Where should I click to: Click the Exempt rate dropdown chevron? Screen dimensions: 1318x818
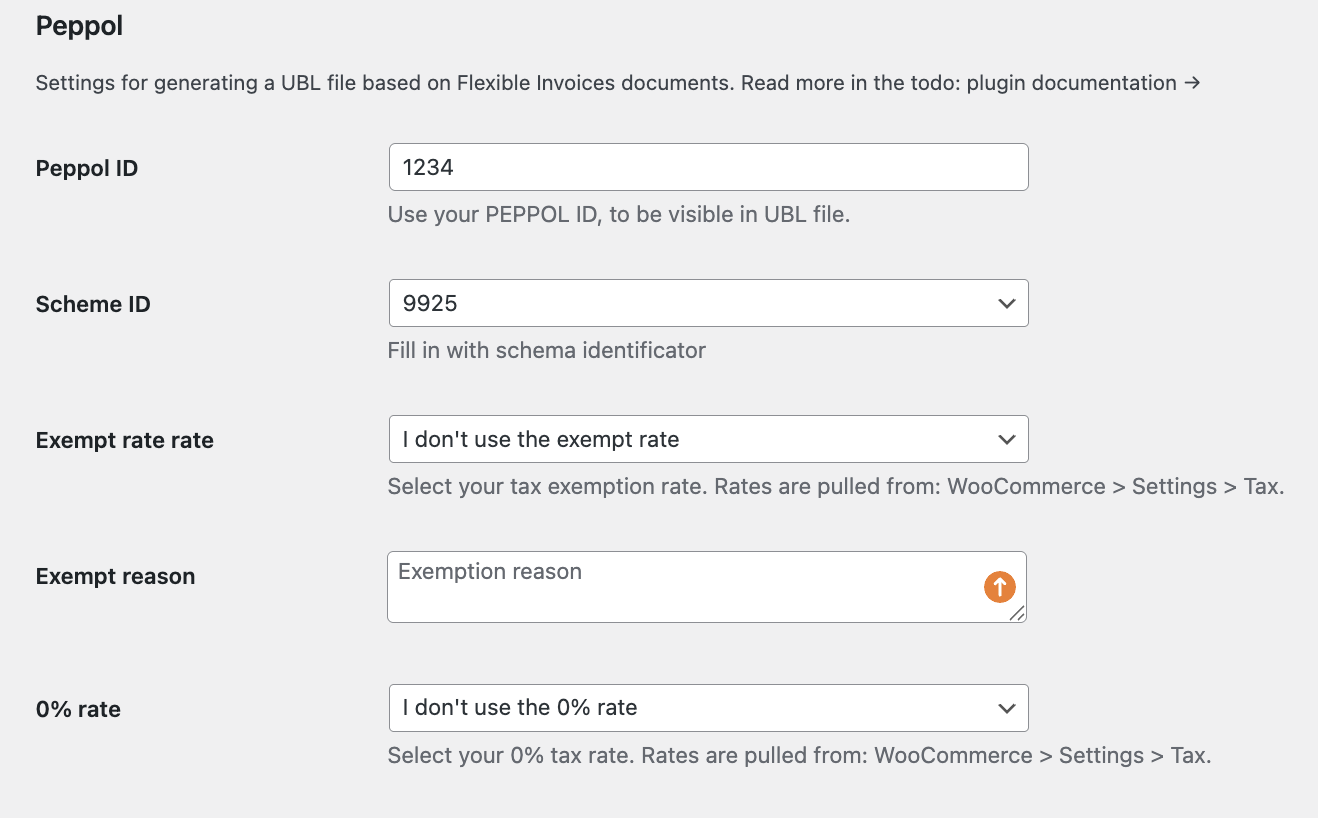tap(1006, 439)
